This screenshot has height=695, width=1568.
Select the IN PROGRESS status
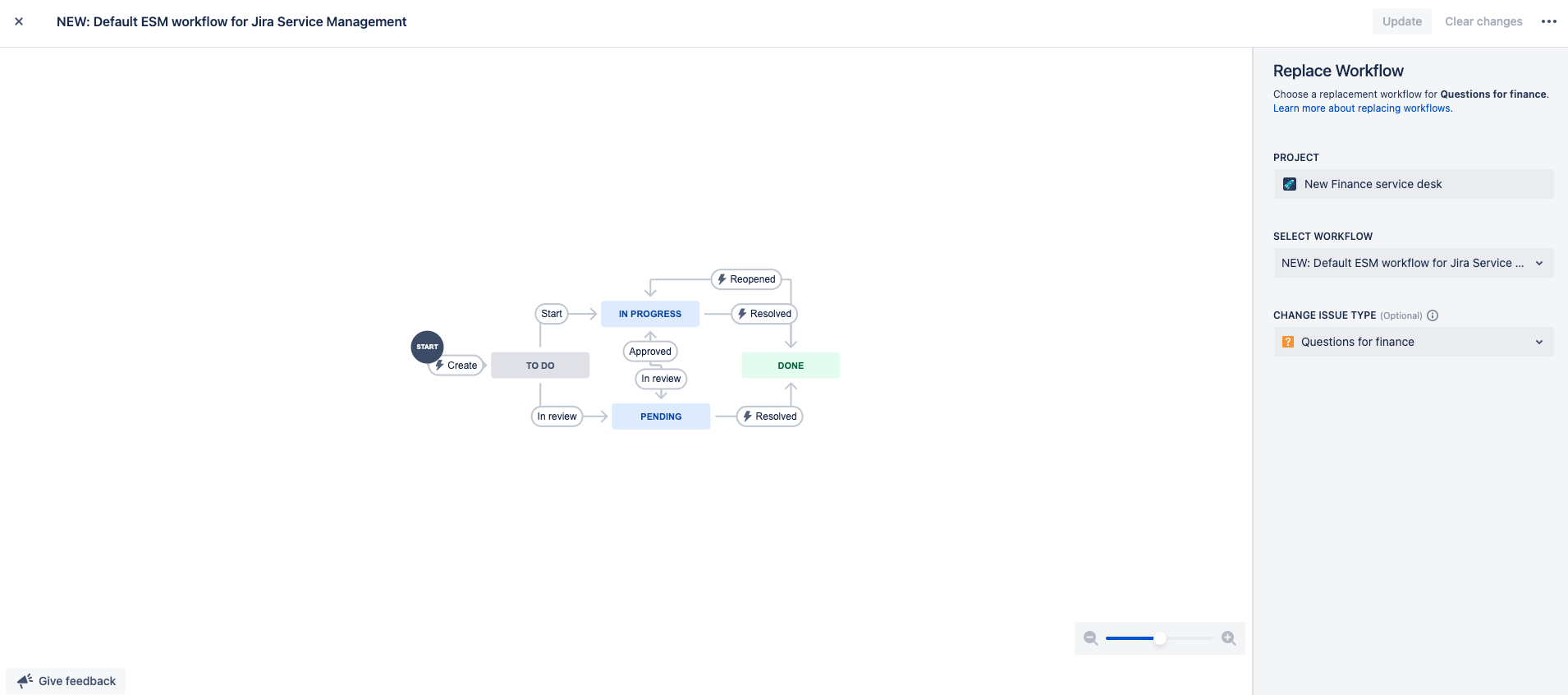[x=650, y=314]
